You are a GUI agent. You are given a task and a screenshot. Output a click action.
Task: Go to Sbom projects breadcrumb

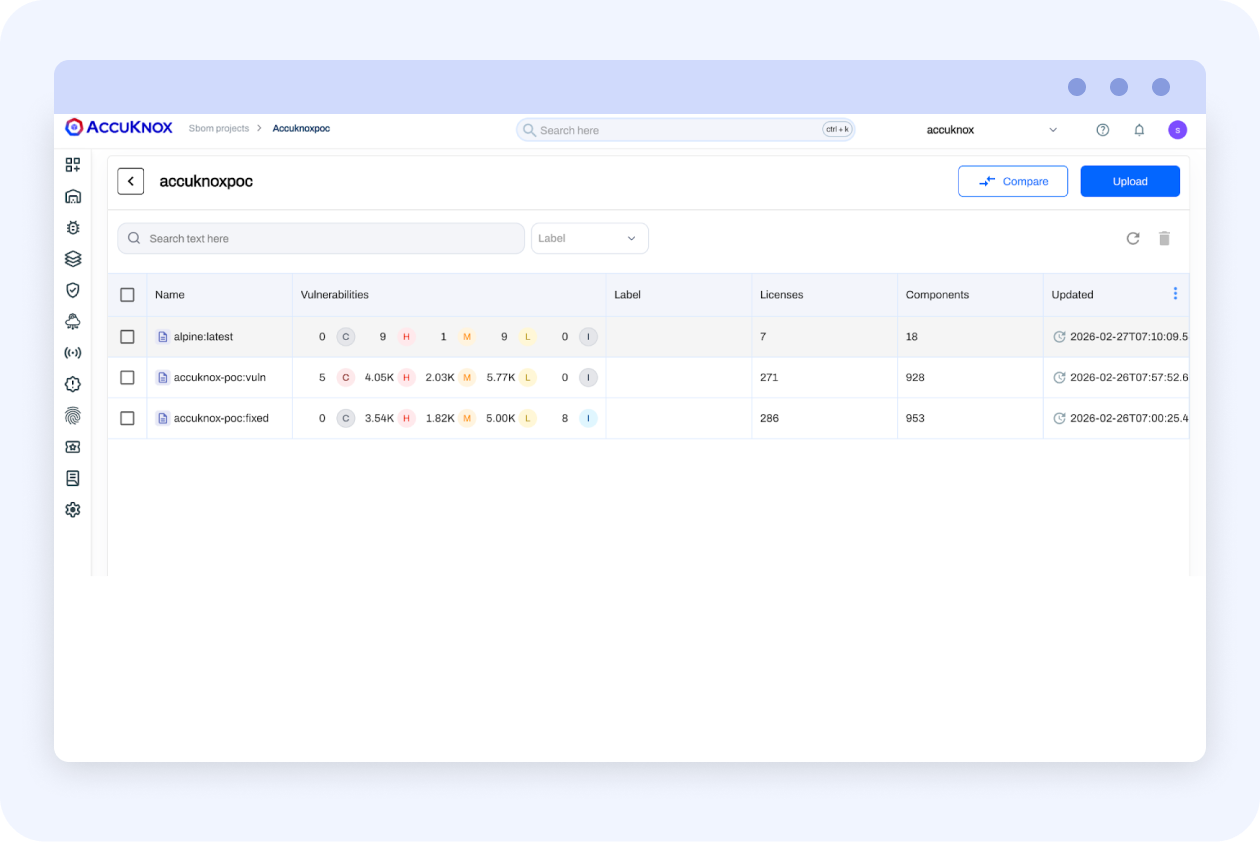click(219, 128)
